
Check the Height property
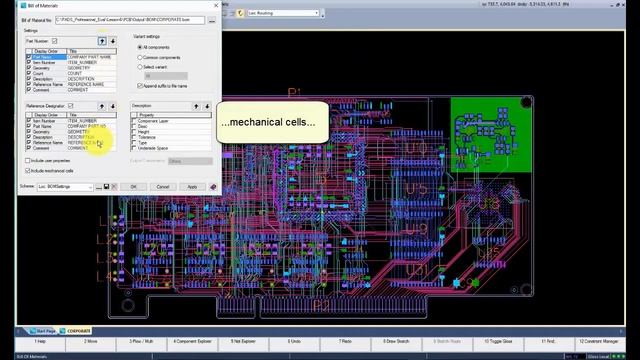134,132
